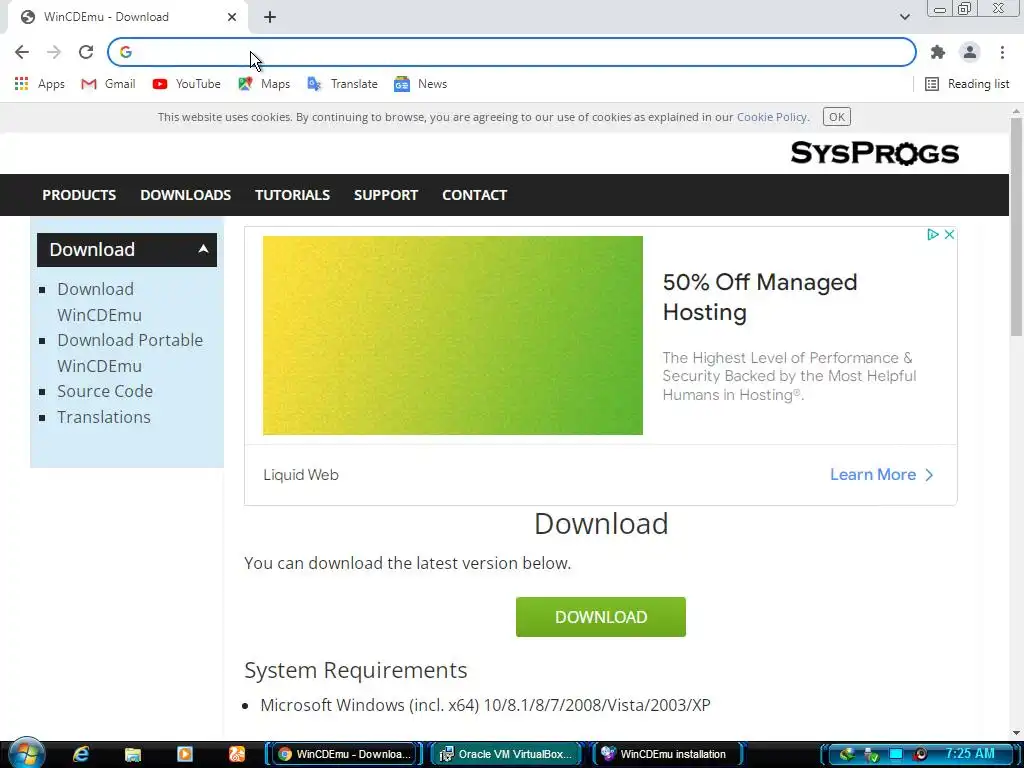Click the network tray icon
The height and width of the screenshot is (768, 1024).
(847, 754)
